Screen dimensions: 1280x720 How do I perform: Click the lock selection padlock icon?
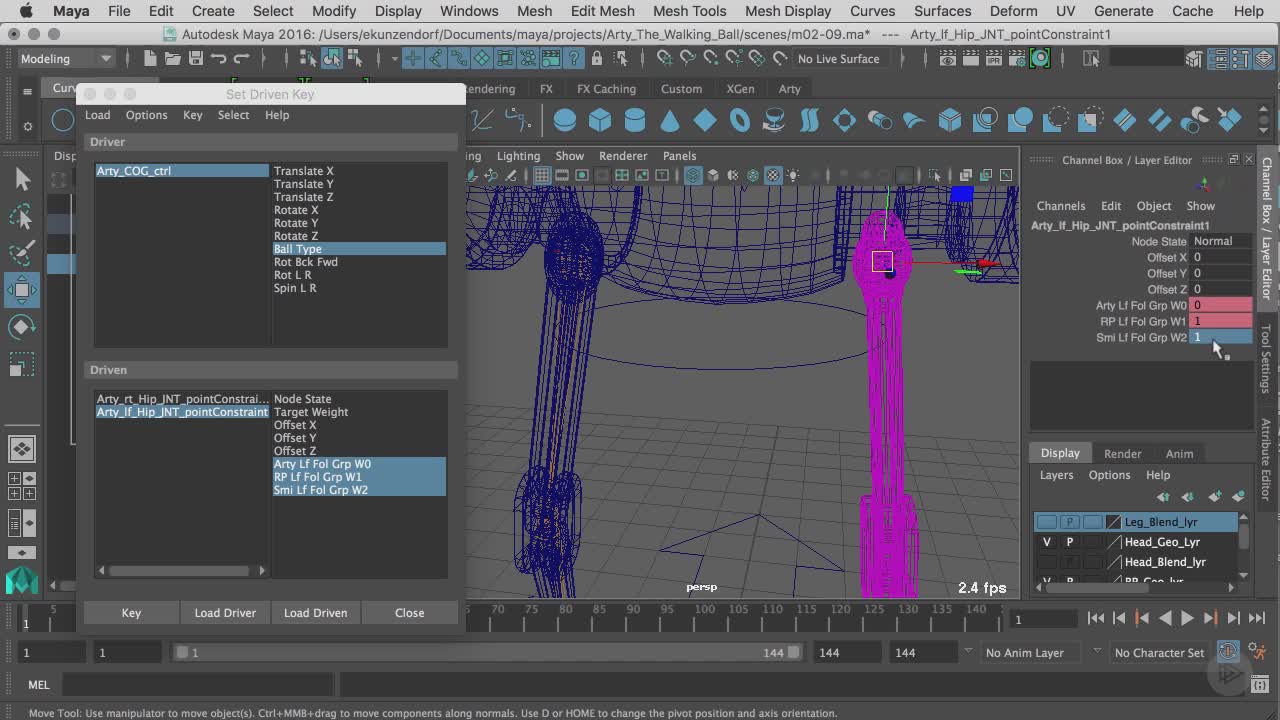point(597,59)
